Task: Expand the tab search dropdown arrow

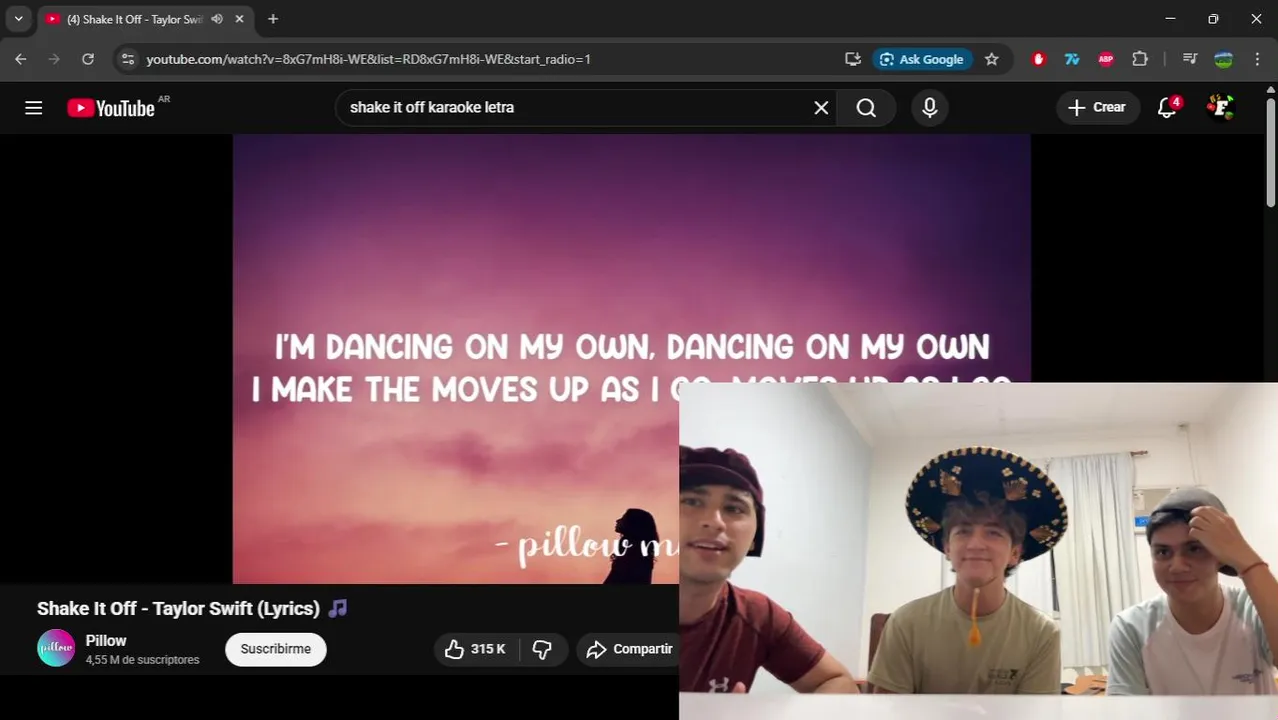Action: coord(18,19)
